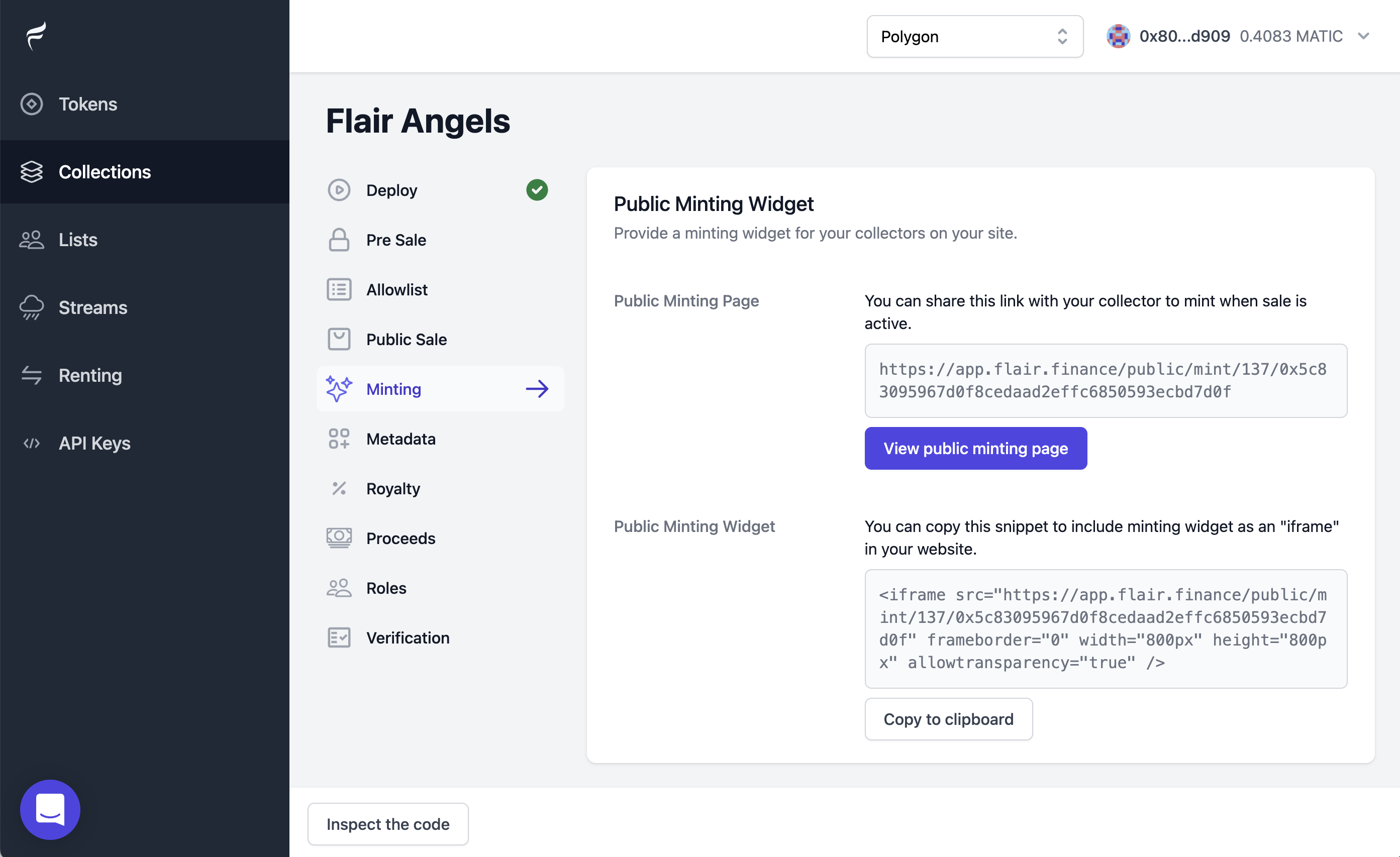The image size is (1400, 857).
Task: Open API Keys in the sidebar
Action: [x=144, y=443]
